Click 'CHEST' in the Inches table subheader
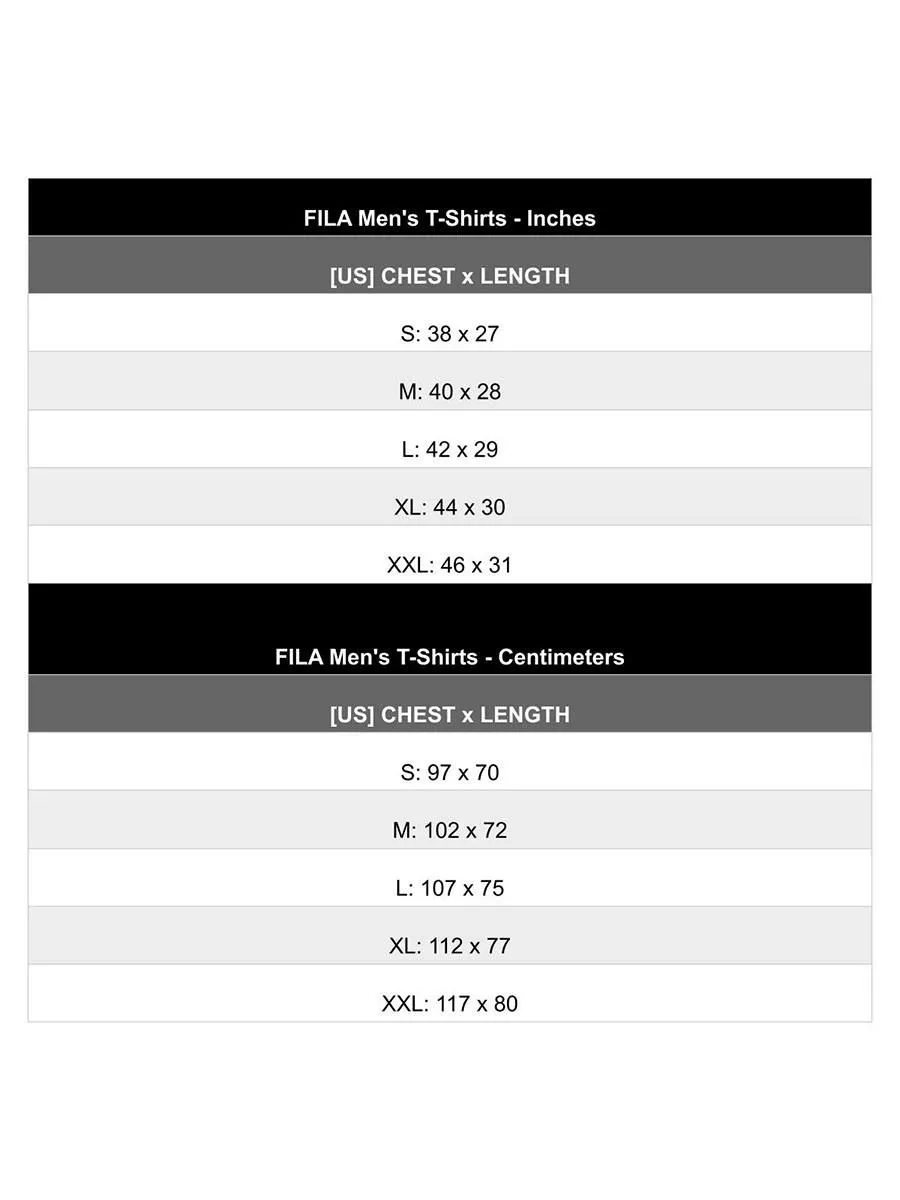 (x=418, y=277)
